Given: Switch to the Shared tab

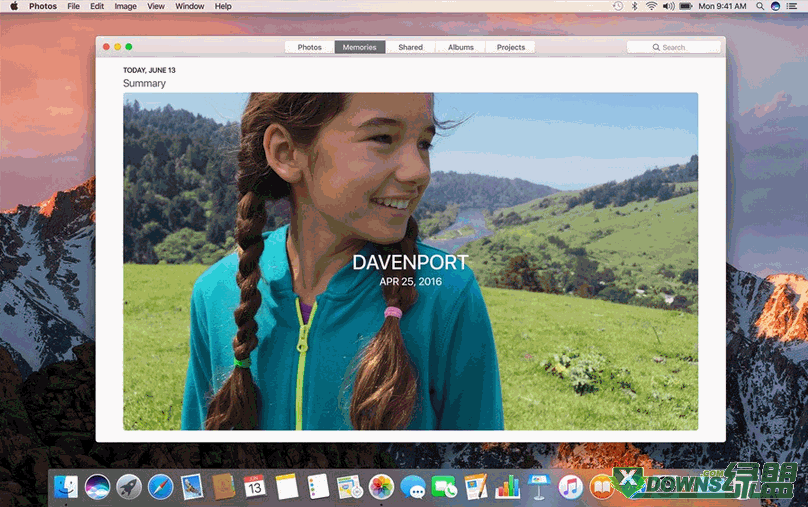Looking at the screenshot, I should (x=410, y=47).
